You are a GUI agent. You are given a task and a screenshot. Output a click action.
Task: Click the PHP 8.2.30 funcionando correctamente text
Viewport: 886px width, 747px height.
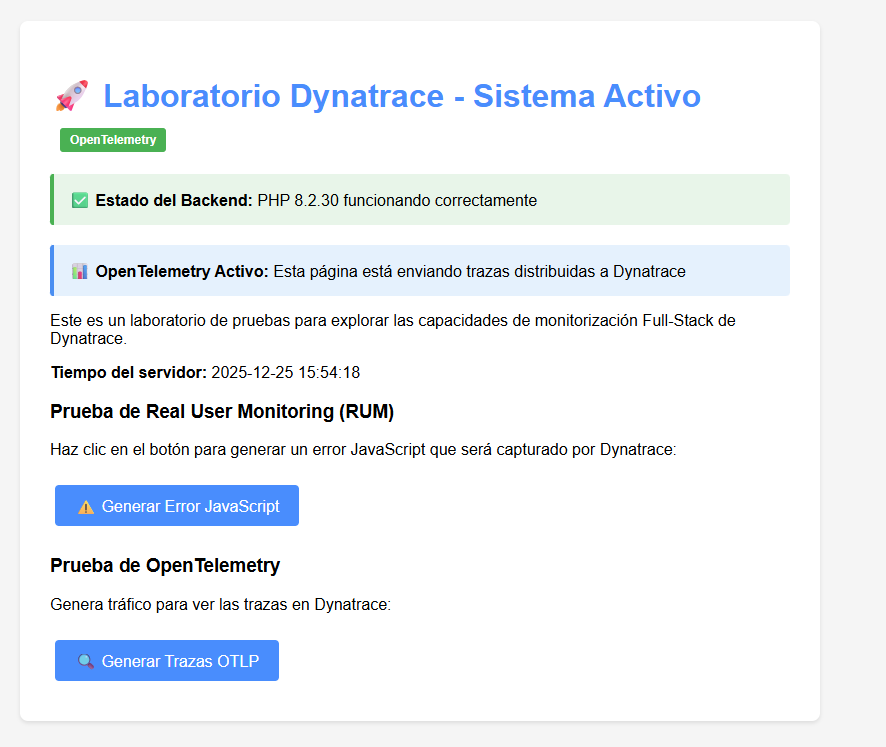point(397,200)
